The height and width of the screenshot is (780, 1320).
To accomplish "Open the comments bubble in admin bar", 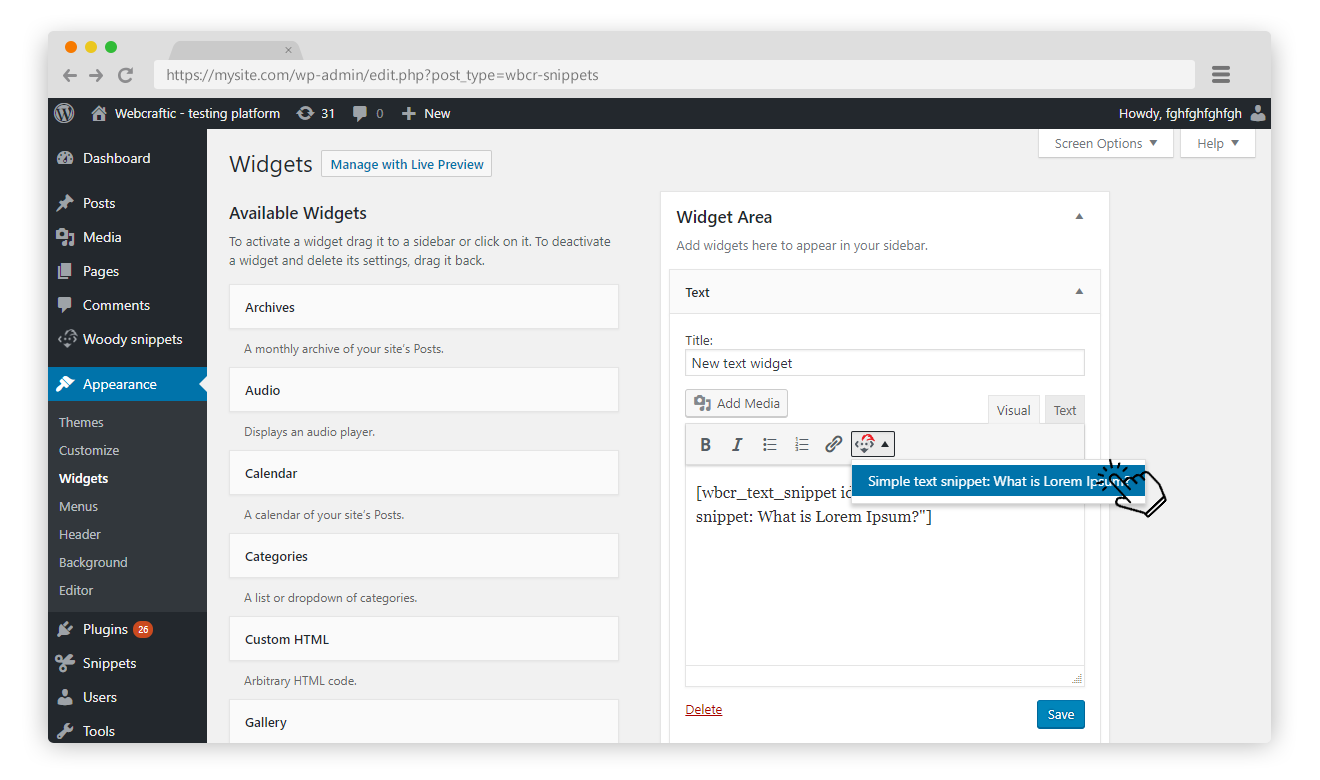I will point(360,113).
